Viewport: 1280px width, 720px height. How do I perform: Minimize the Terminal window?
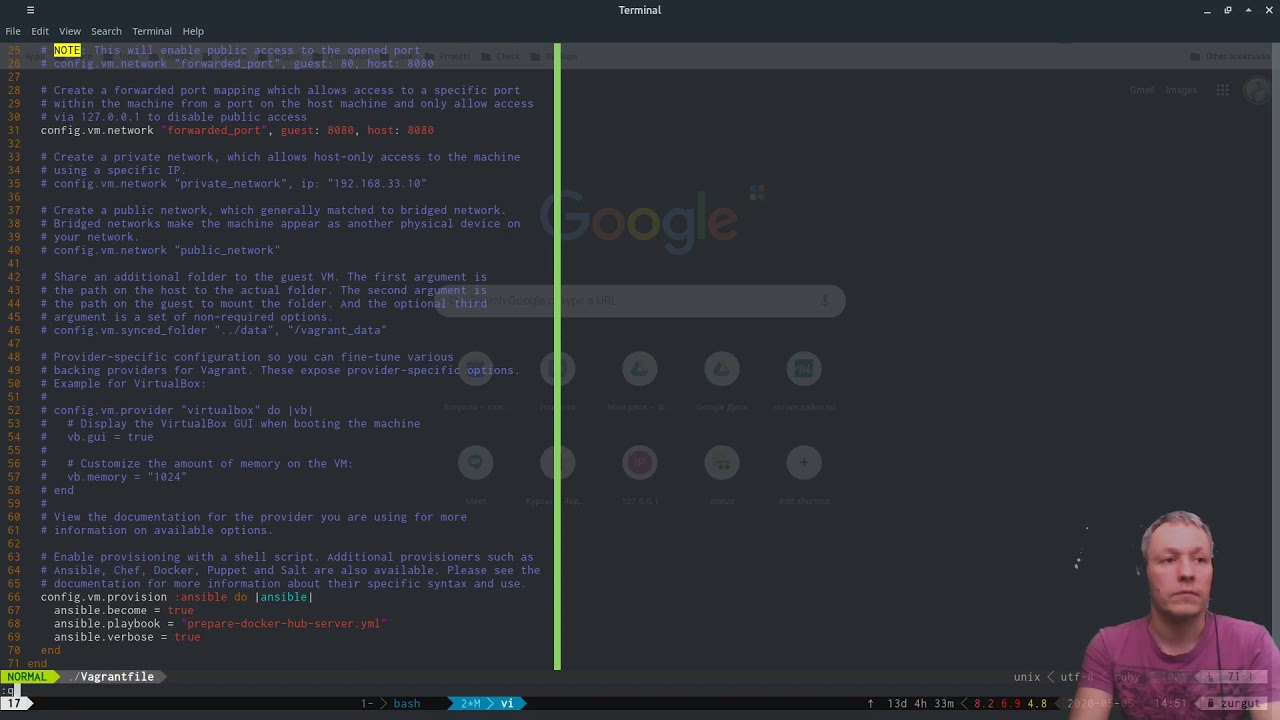(1208, 10)
